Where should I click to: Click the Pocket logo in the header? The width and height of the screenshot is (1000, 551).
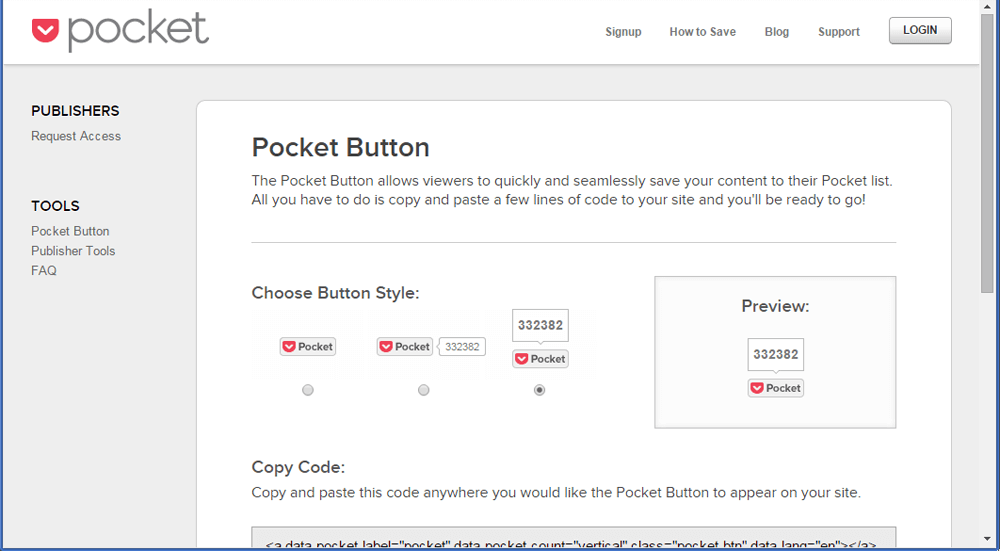click(120, 31)
